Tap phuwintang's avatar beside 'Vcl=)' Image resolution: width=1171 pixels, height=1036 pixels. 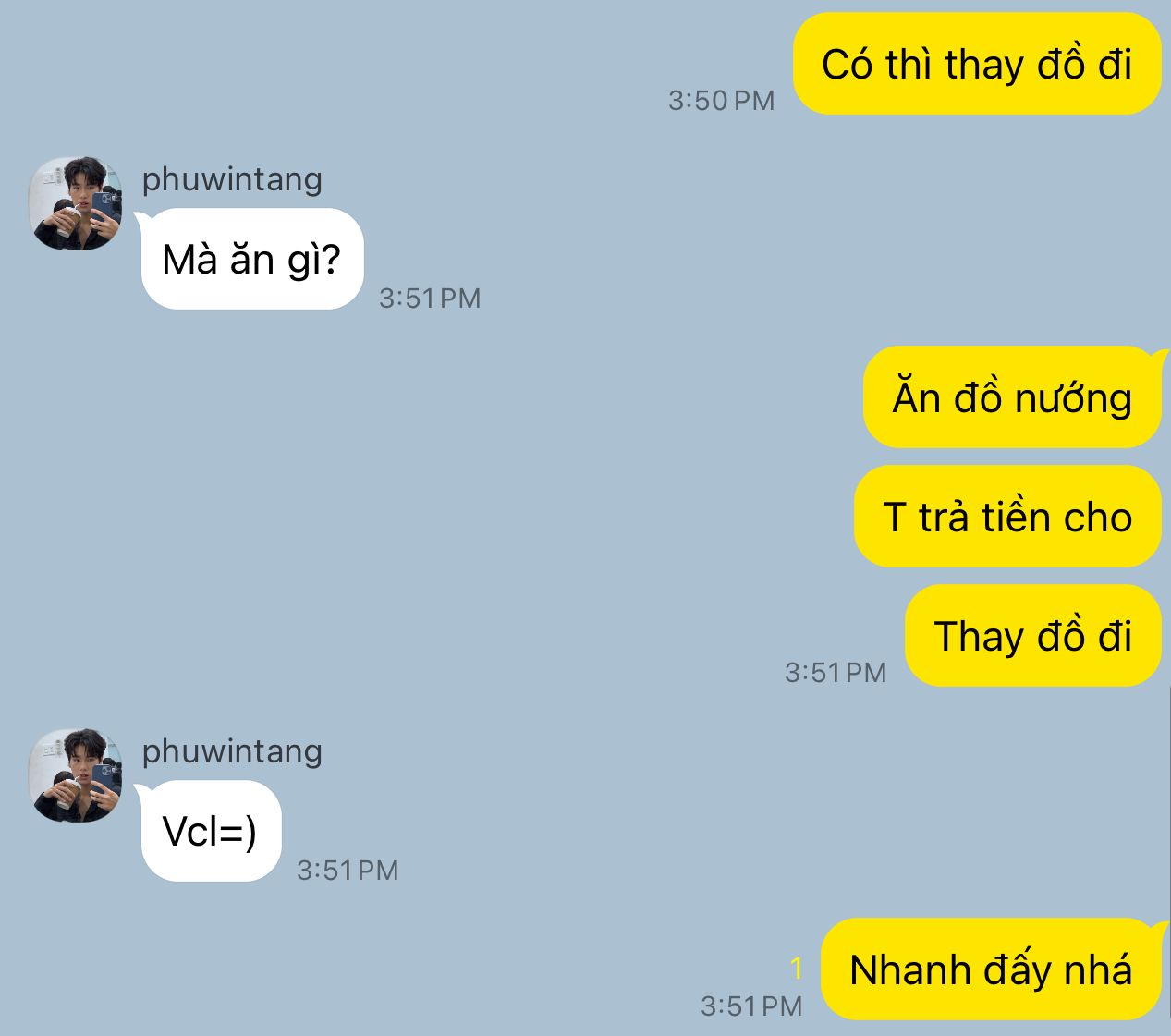click(x=77, y=775)
